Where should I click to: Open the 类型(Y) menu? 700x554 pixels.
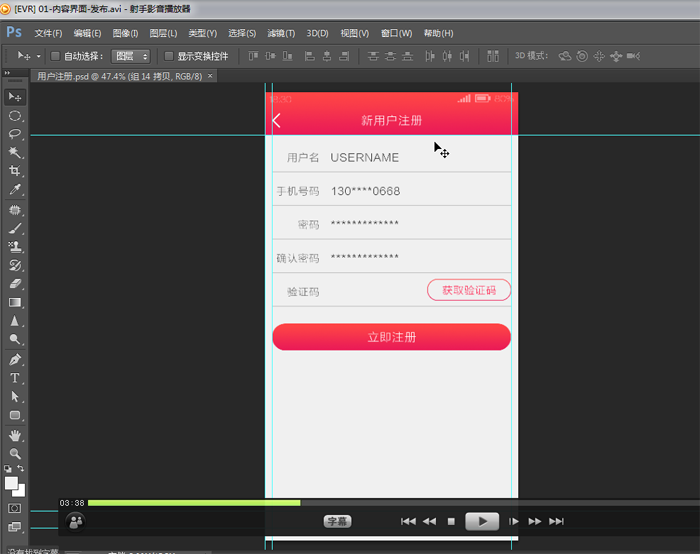tap(202, 33)
